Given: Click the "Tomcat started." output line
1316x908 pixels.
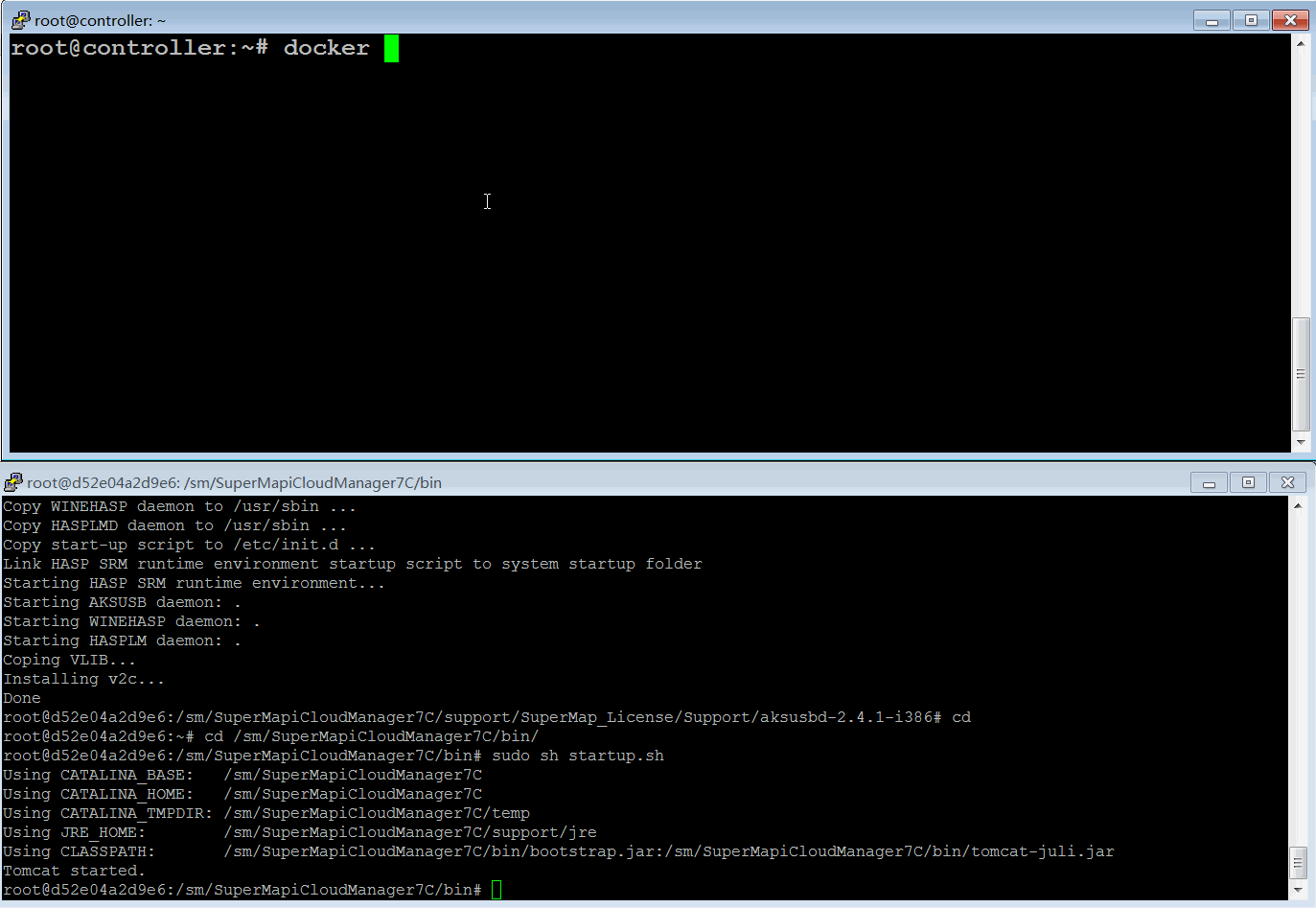Looking at the screenshot, I should (x=74, y=871).
